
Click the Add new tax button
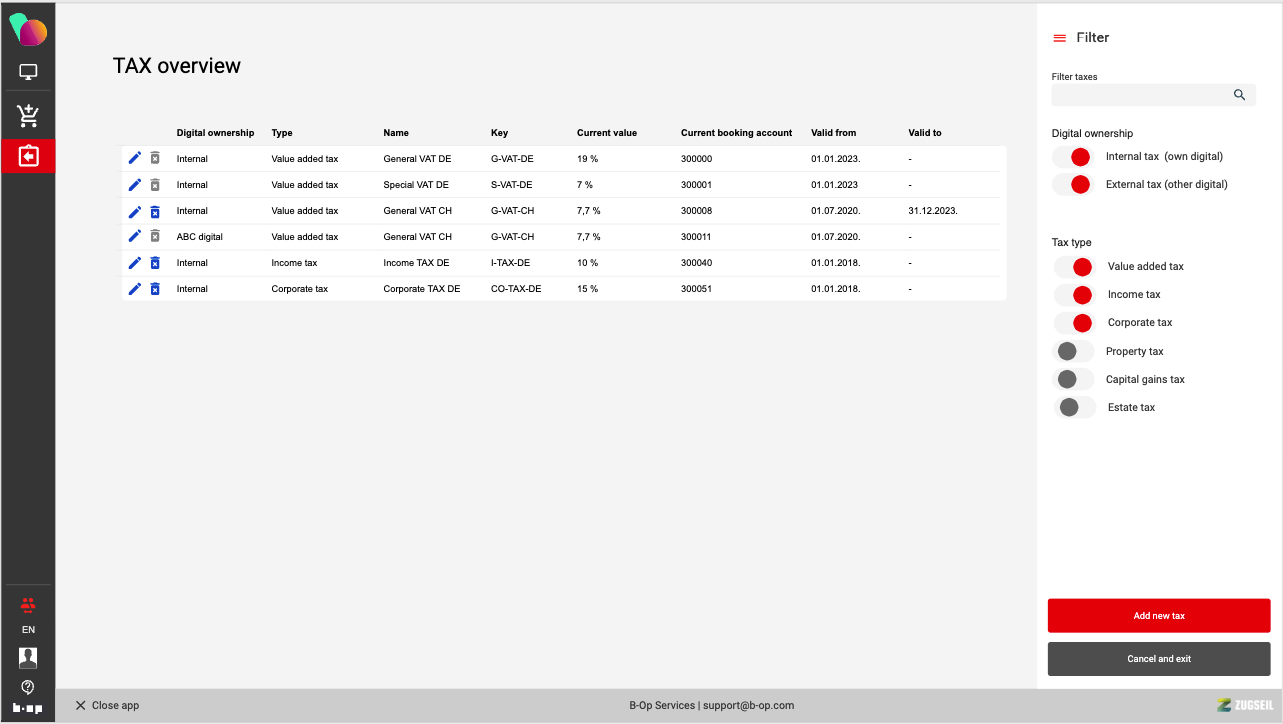(1158, 616)
